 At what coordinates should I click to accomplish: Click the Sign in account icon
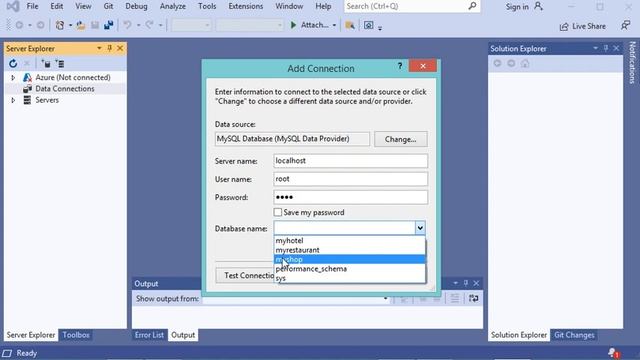coord(539,6)
